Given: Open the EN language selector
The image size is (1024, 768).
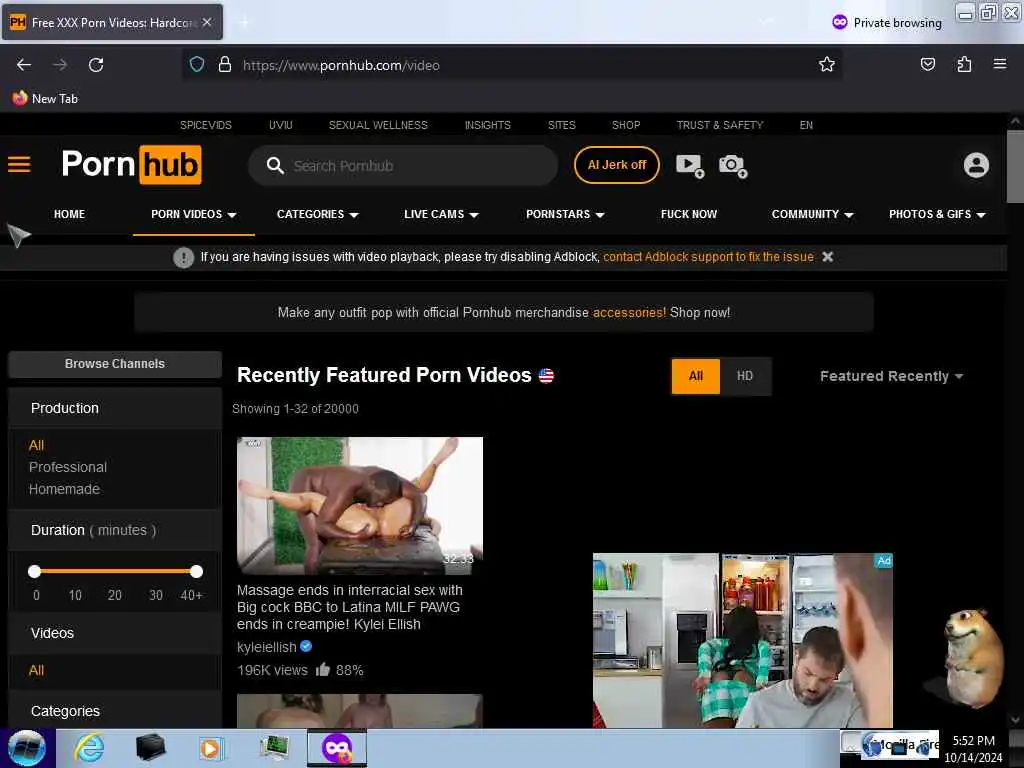Looking at the screenshot, I should pyautogui.click(x=806, y=125).
